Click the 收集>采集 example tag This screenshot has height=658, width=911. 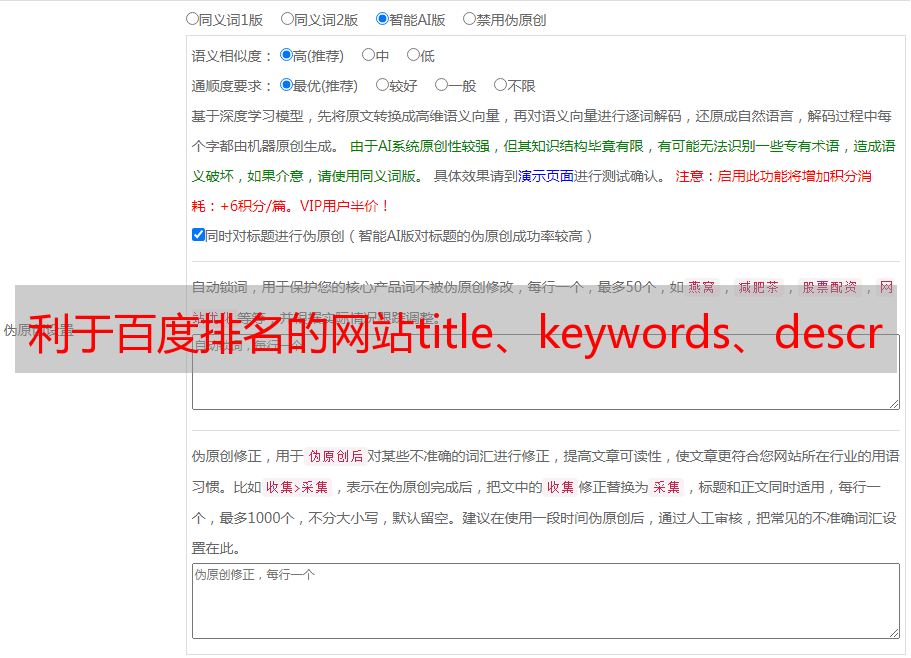pos(297,487)
